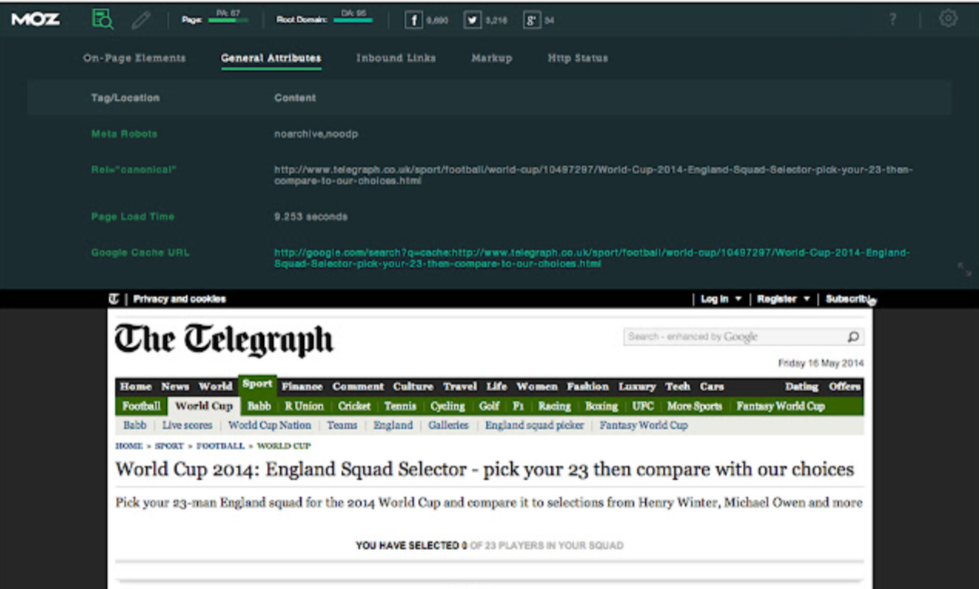Click the Twitter share count icon
This screenshot has width=979, height=589.
472,20
